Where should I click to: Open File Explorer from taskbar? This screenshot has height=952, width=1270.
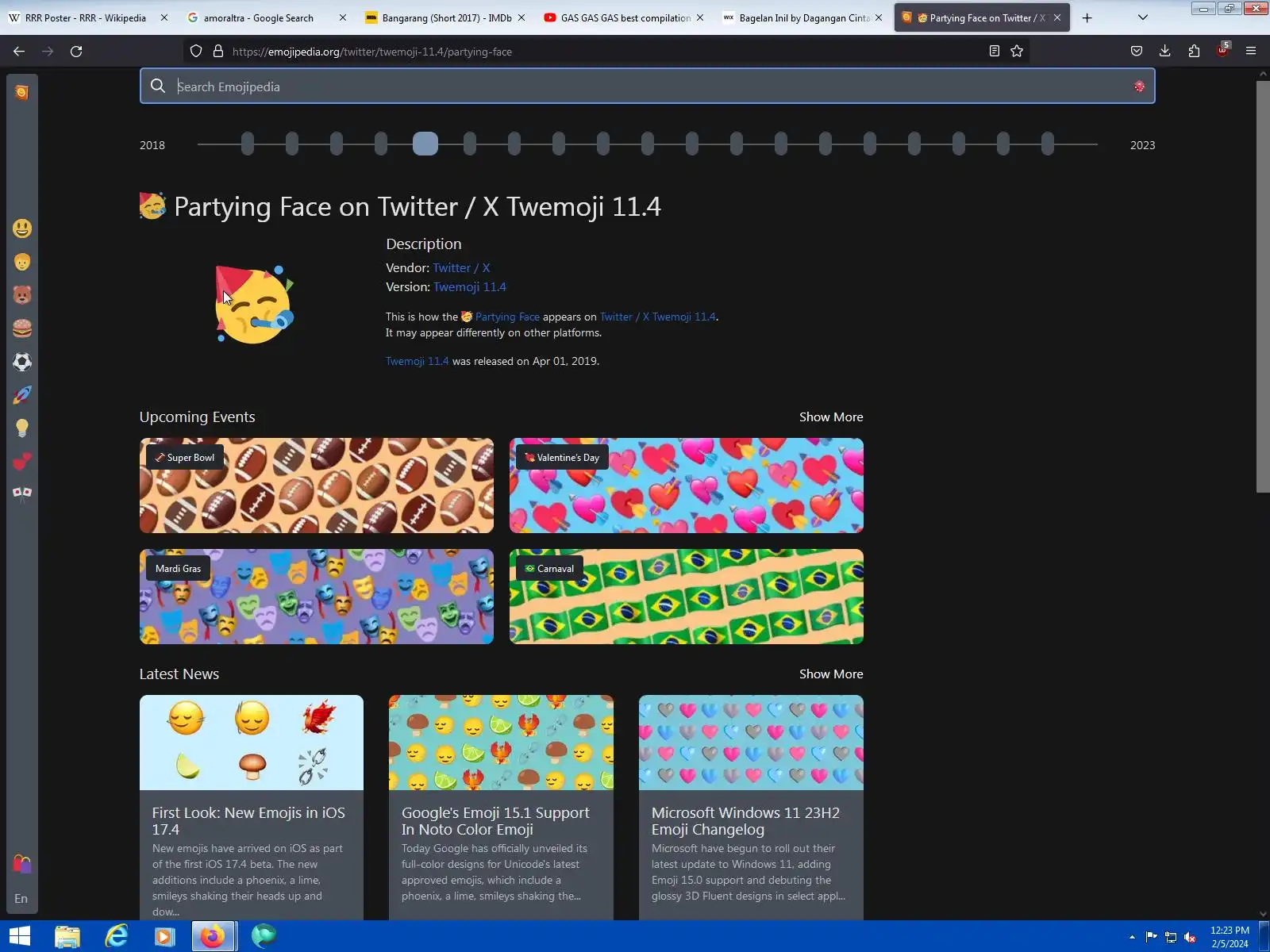67,937
